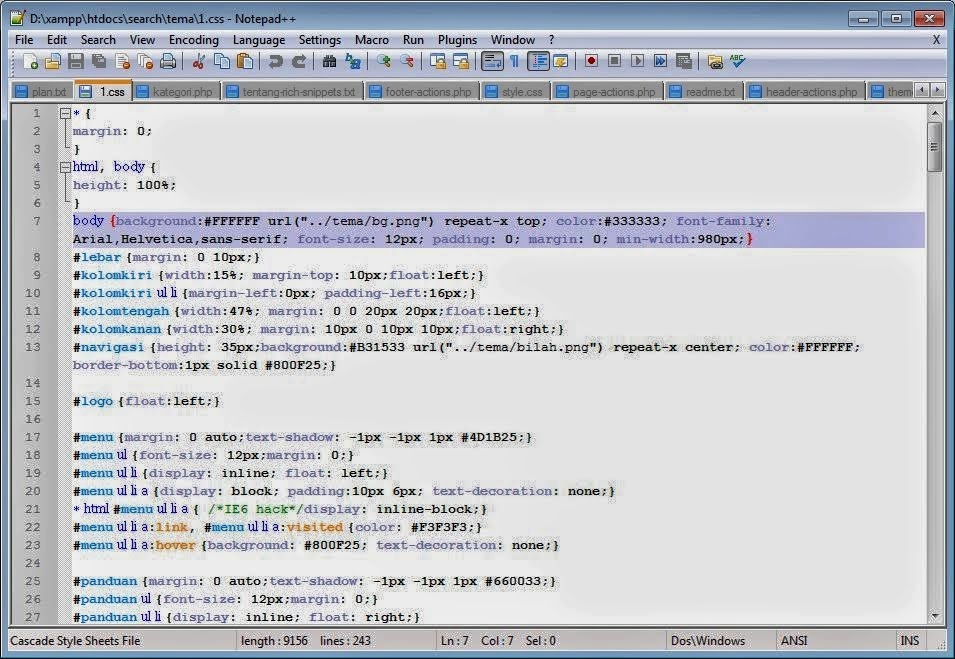Switch to the readme.txt tab

tap(703, 91)
